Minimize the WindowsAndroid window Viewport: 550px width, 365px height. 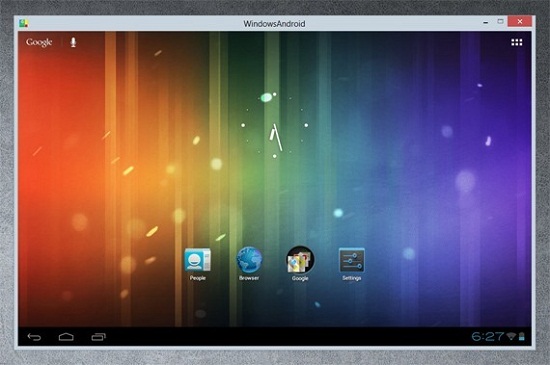(485, 22)
